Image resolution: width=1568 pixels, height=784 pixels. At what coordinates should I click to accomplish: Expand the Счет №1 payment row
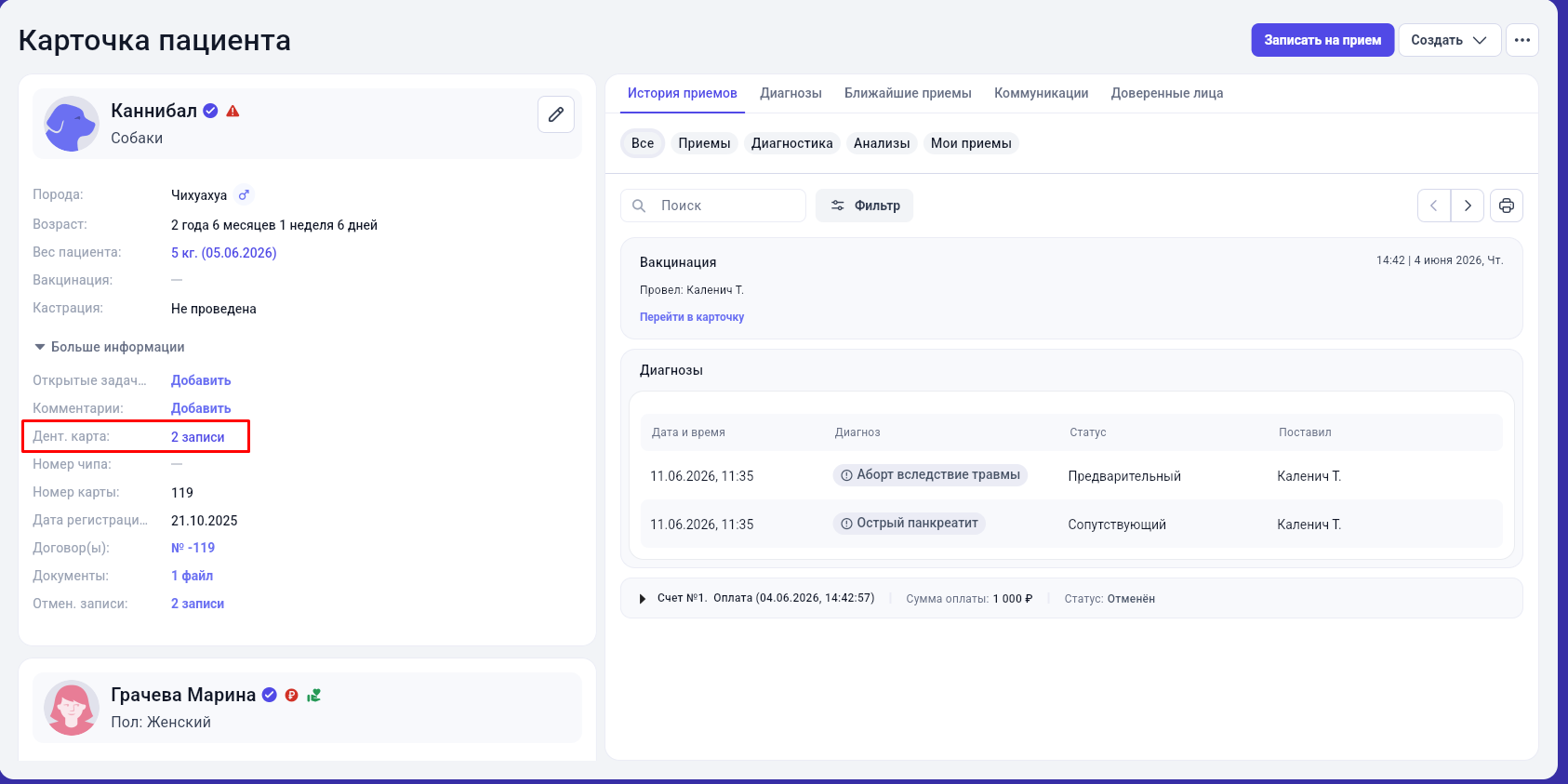[x=642, y=599]
